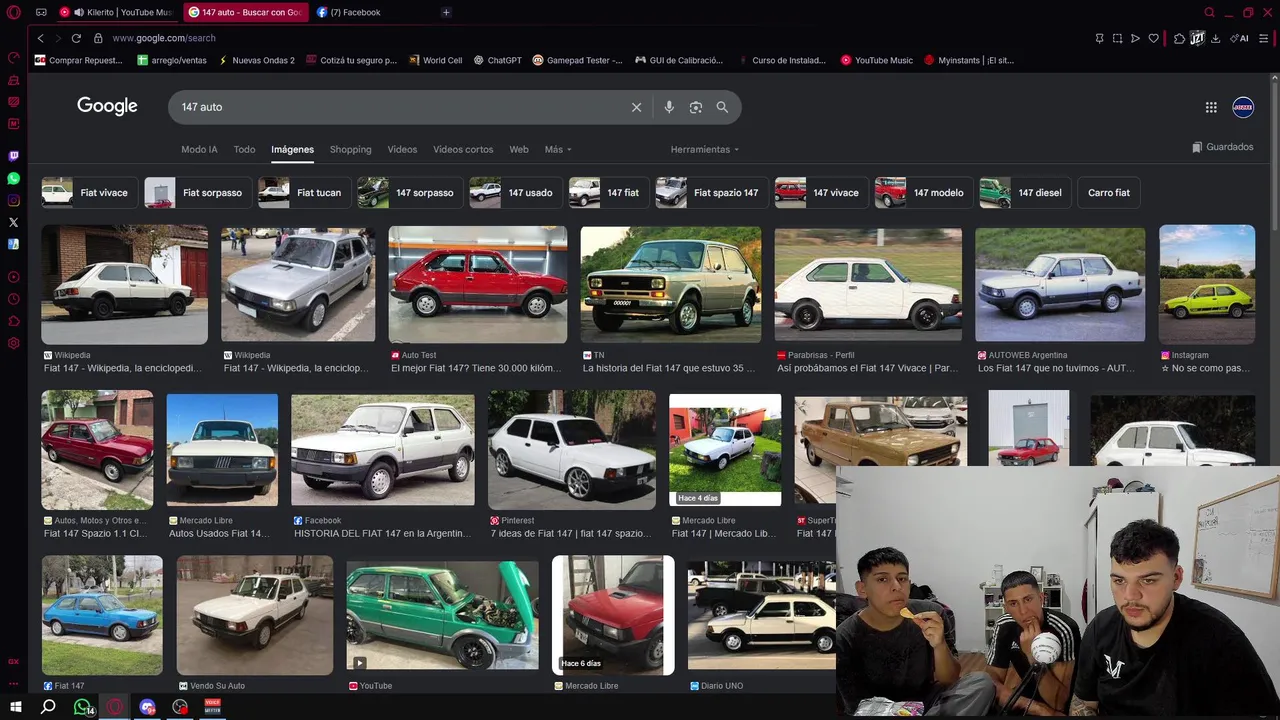This screenshot has width=1280, height=720.
Task: Open Parabrisas white Fiat 147 Vivace image
Action: [x=868, y=285]
